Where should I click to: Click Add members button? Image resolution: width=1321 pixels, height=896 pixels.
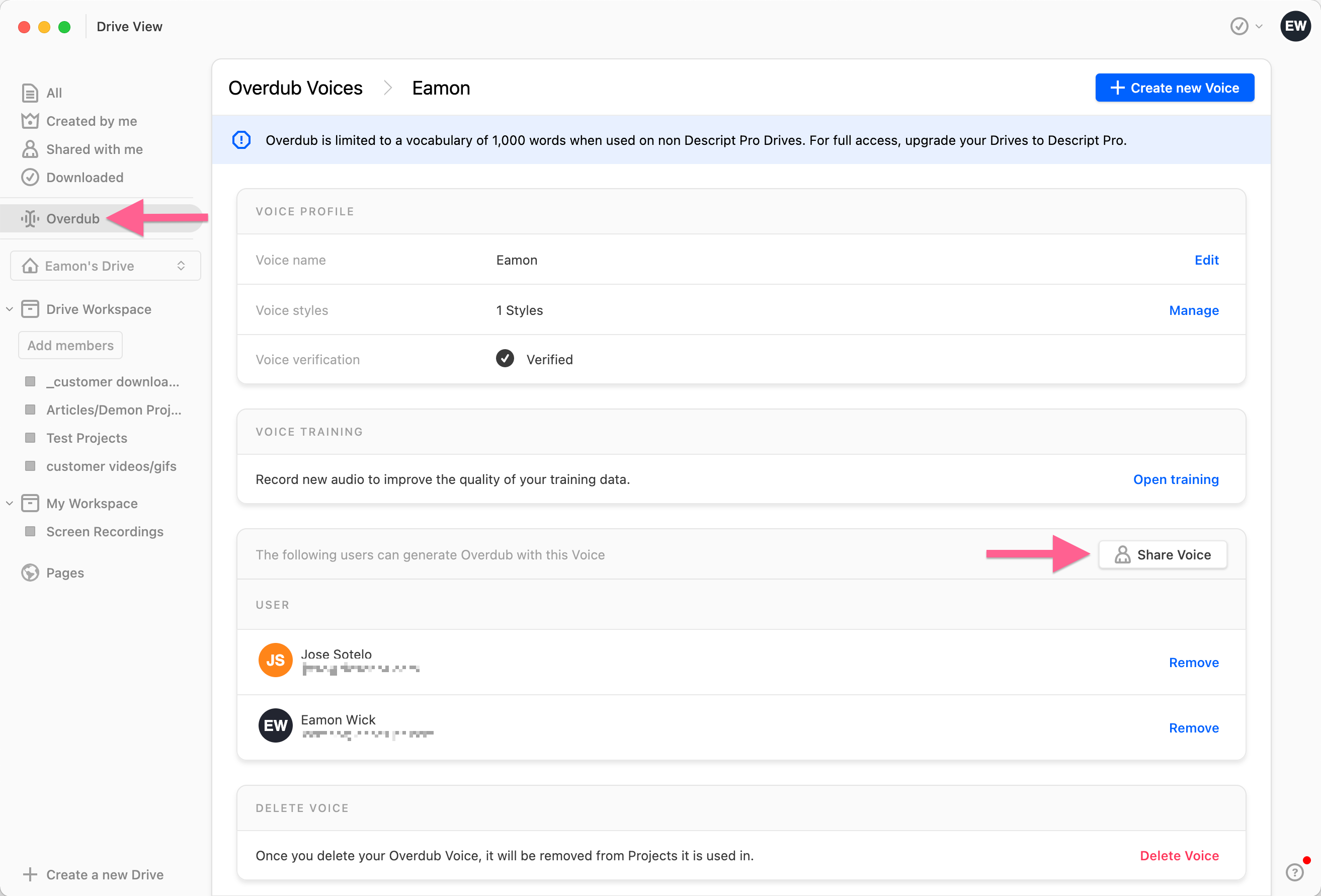tap(70, 345)
